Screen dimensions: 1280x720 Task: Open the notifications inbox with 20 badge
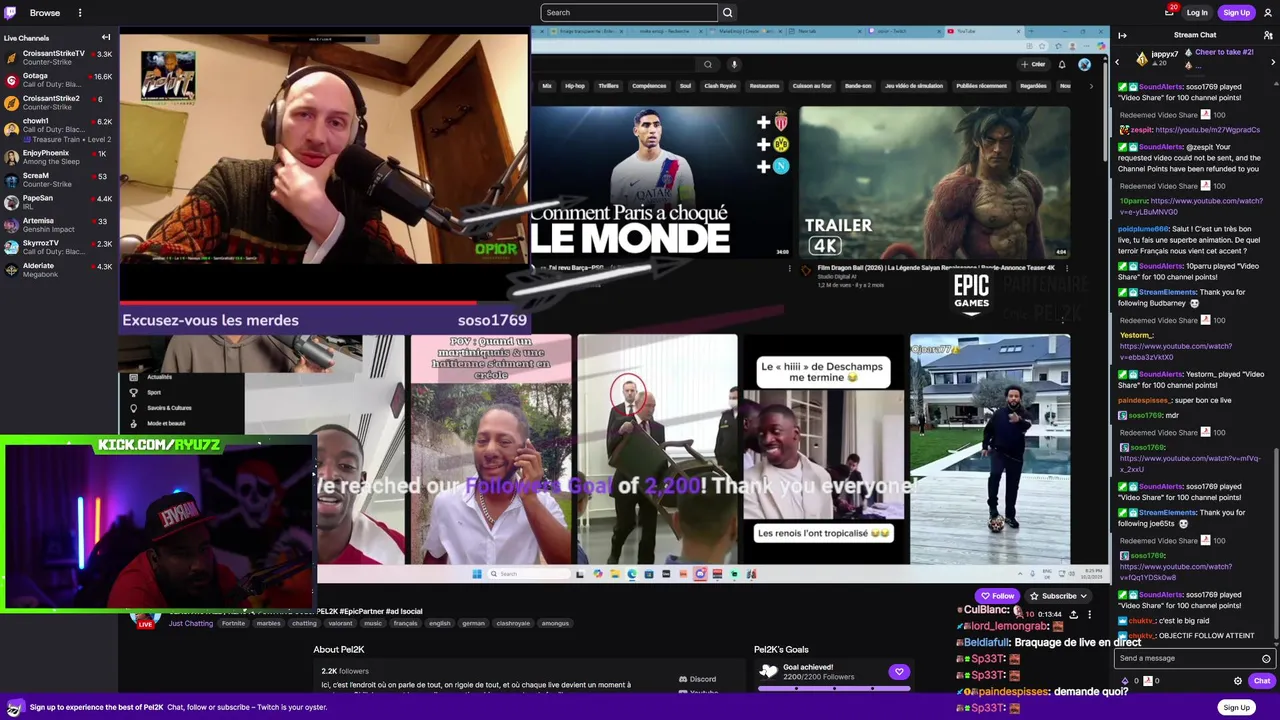[x=1168, y=12]
